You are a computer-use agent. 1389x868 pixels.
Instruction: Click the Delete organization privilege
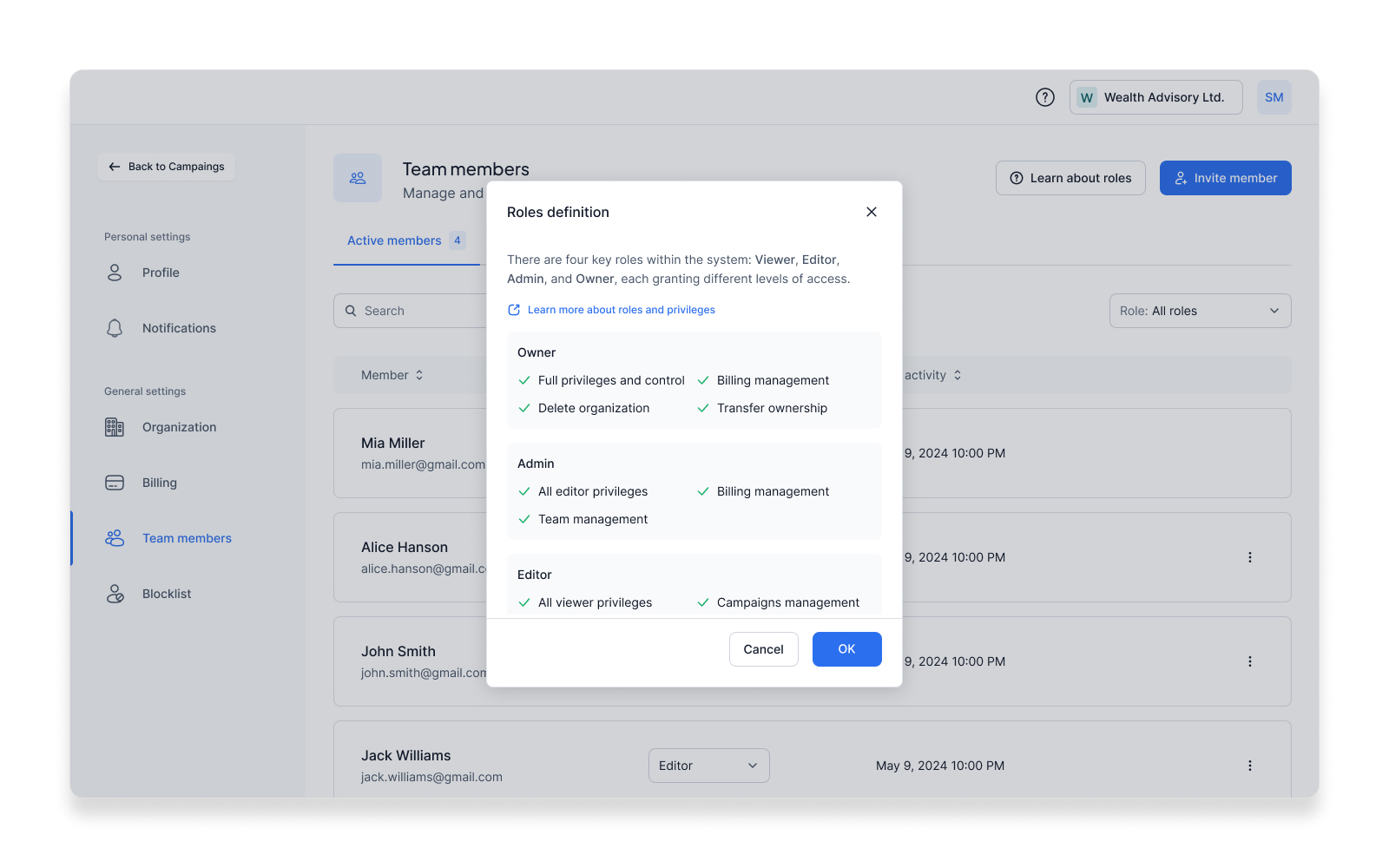[594, 408]
